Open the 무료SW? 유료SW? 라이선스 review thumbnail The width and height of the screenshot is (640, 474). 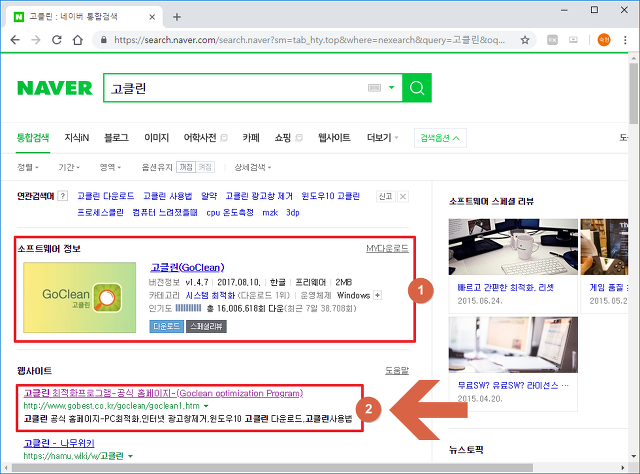tap(513, 345)
